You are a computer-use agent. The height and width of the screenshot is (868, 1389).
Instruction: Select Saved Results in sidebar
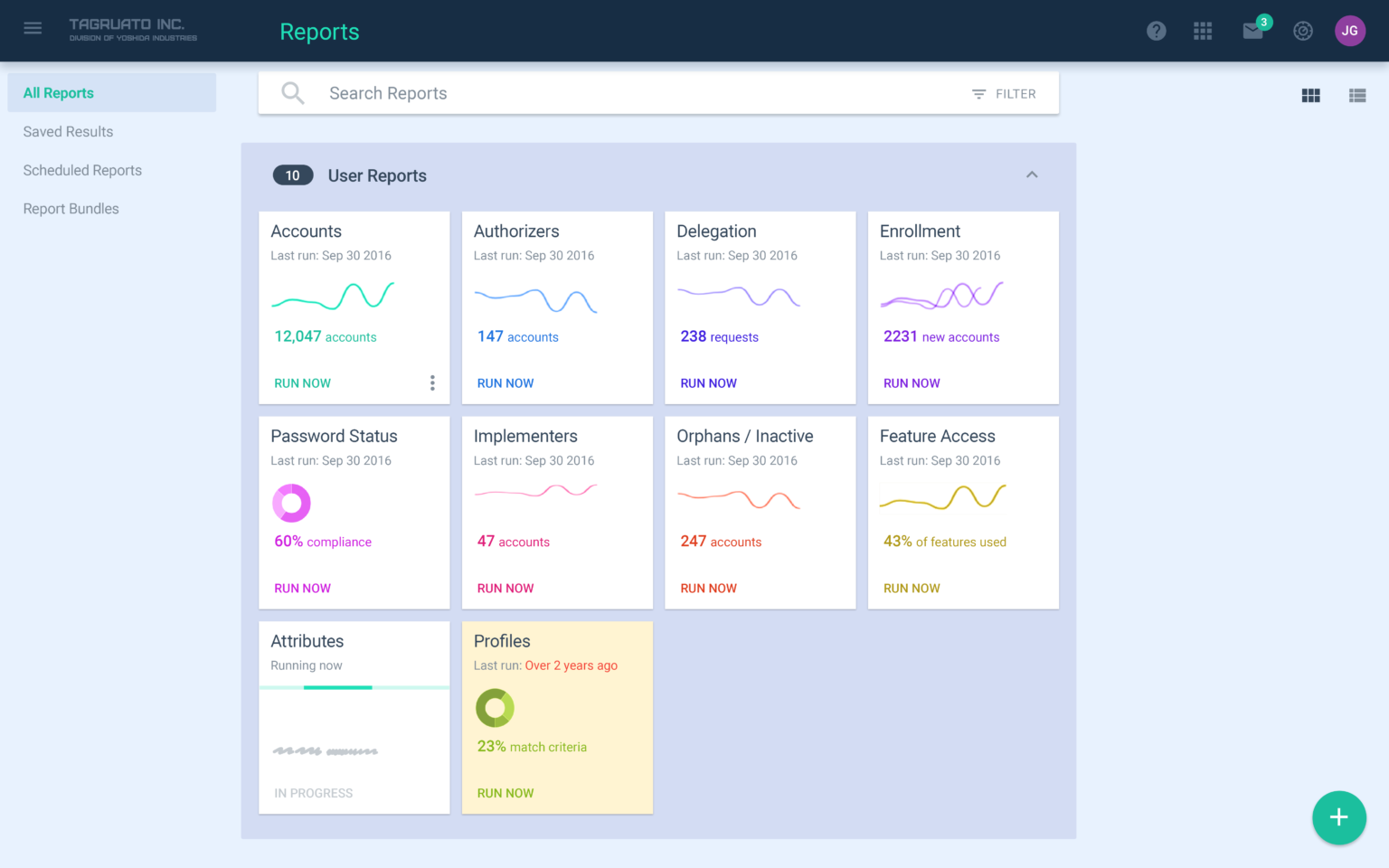pyautogui.click(x=68, y=132)
